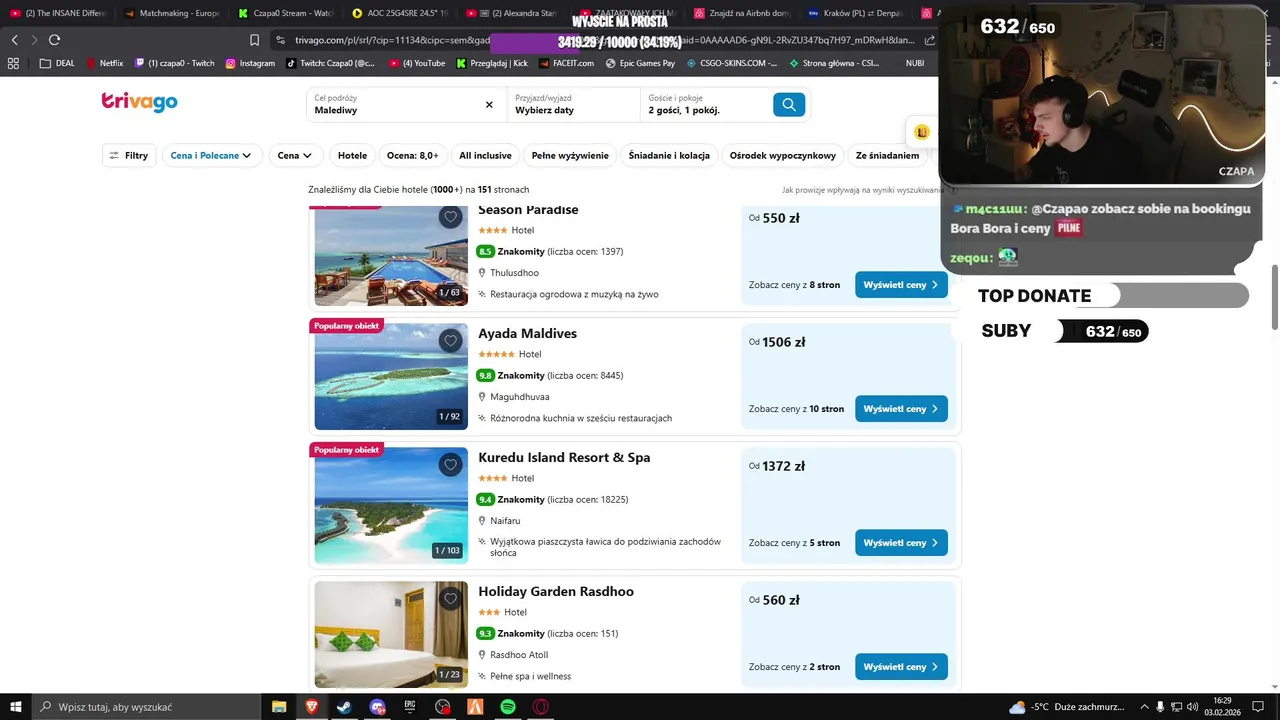Expand the Cena price dropdown
This screenshot has height=720, width=1280.
[294, 155]
